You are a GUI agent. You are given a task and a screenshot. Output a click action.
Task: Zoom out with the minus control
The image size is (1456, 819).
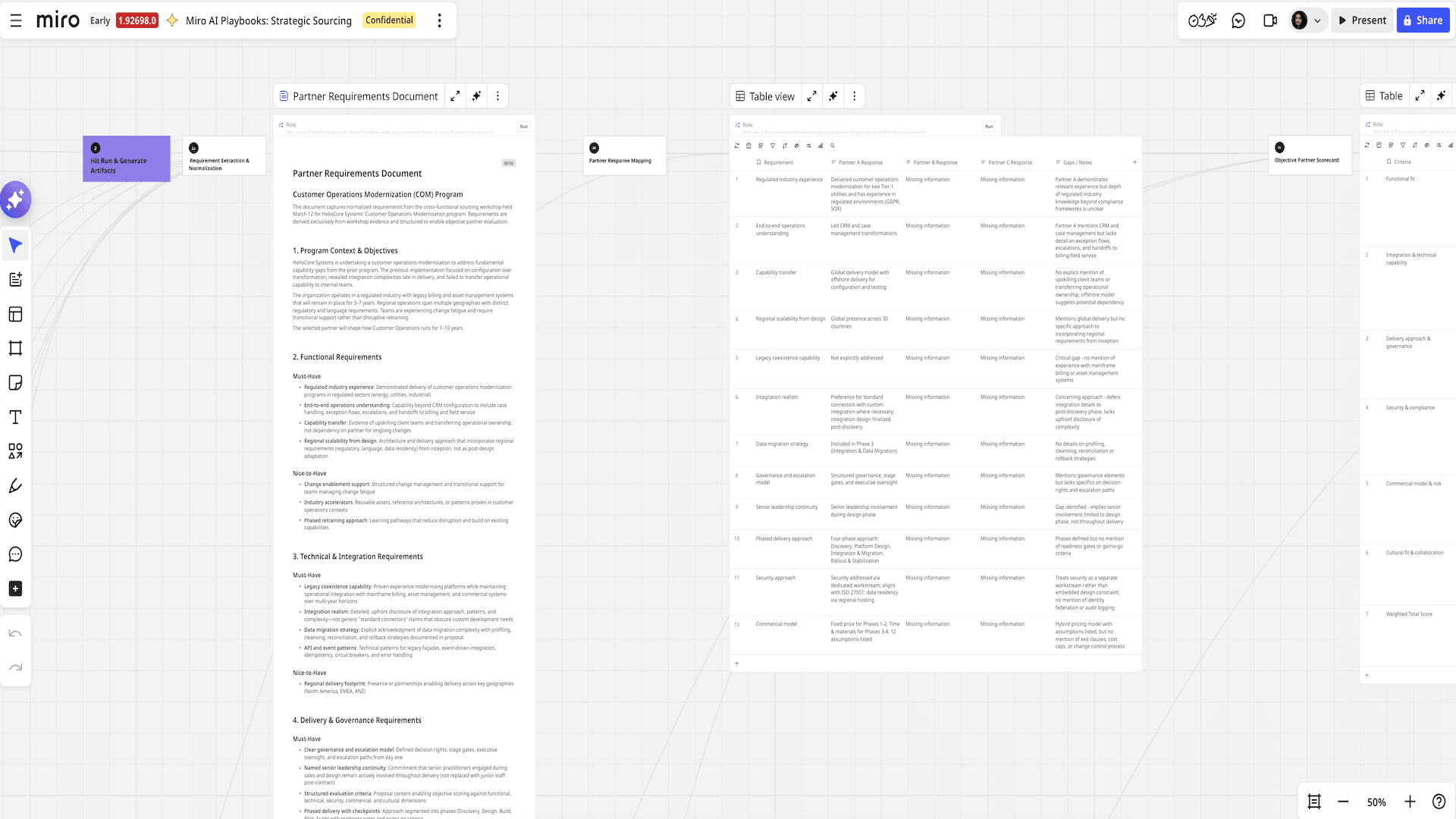(1343, 802)
